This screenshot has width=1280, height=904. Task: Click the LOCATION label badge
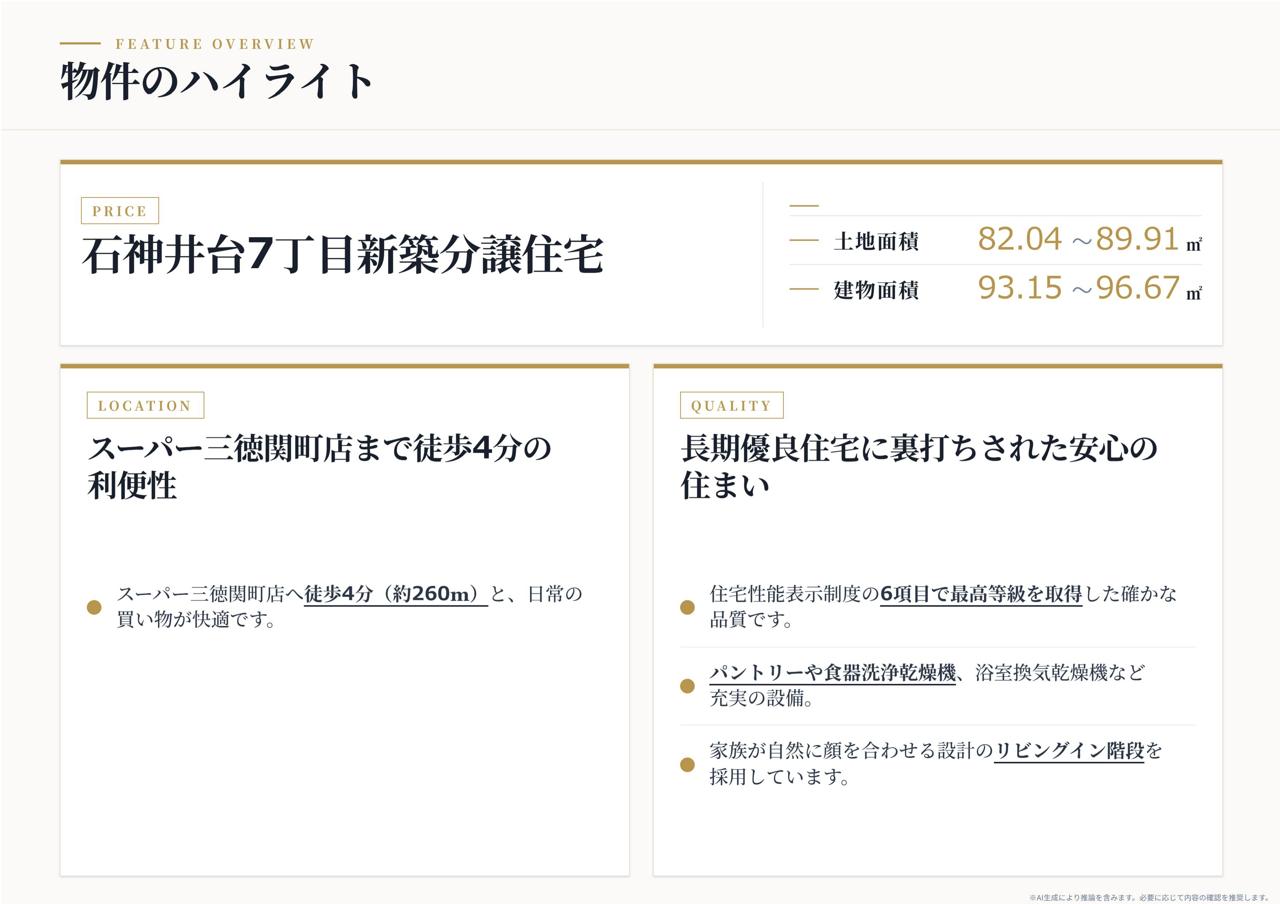coord(145,405)
